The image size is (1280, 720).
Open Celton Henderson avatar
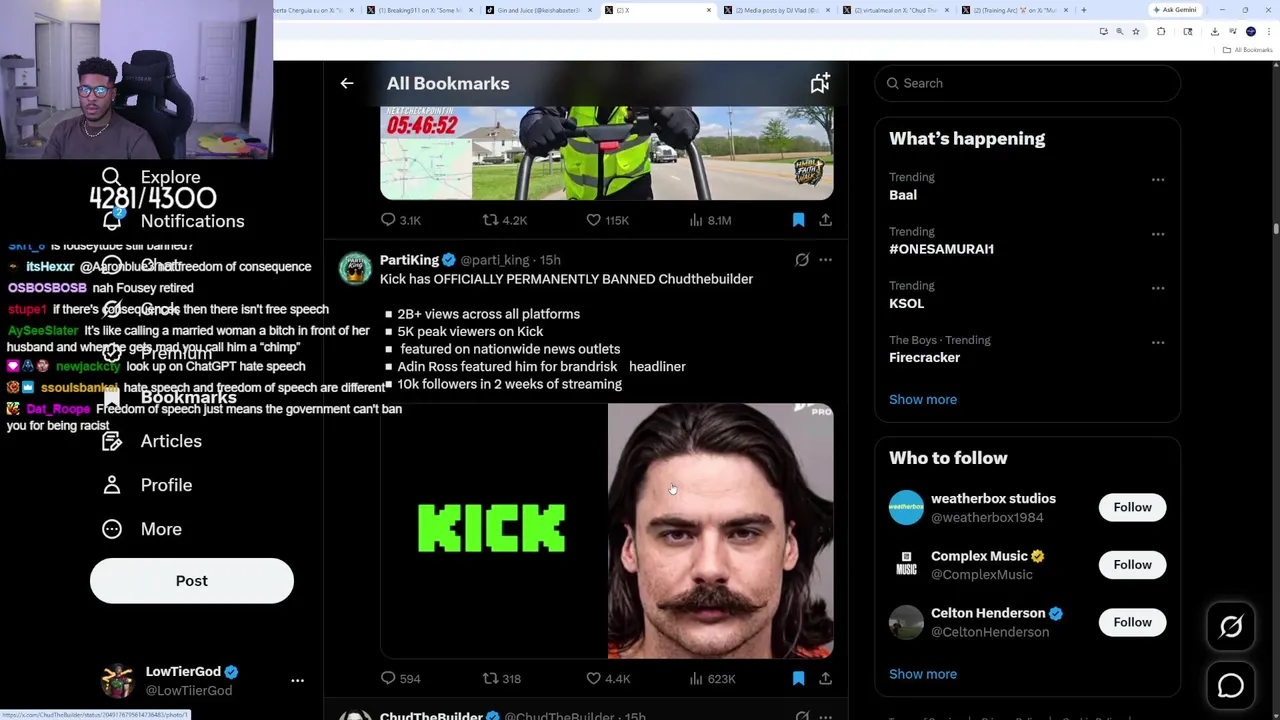coord(906,622)
